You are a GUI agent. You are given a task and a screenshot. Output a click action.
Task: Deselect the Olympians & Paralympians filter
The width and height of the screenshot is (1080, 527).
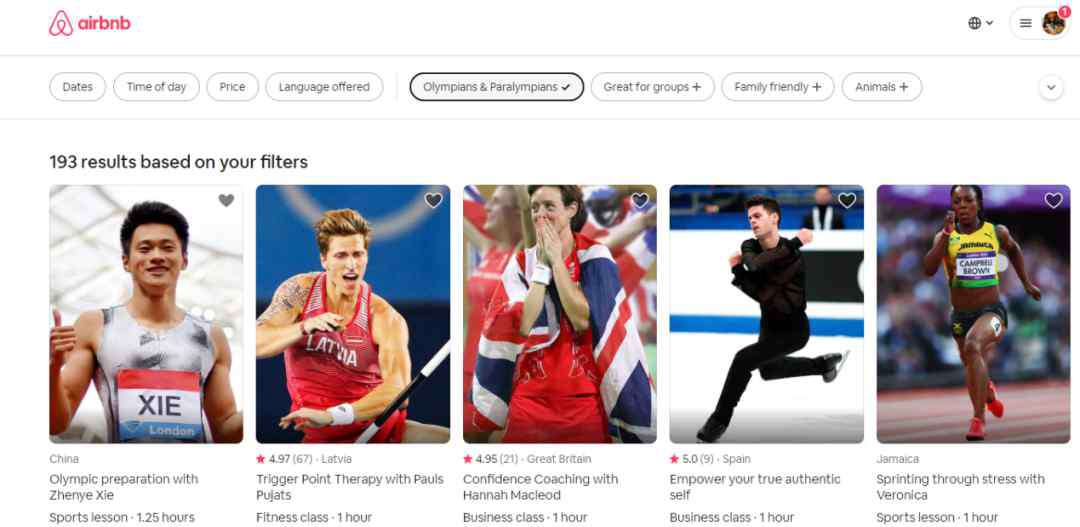[497, 87]
